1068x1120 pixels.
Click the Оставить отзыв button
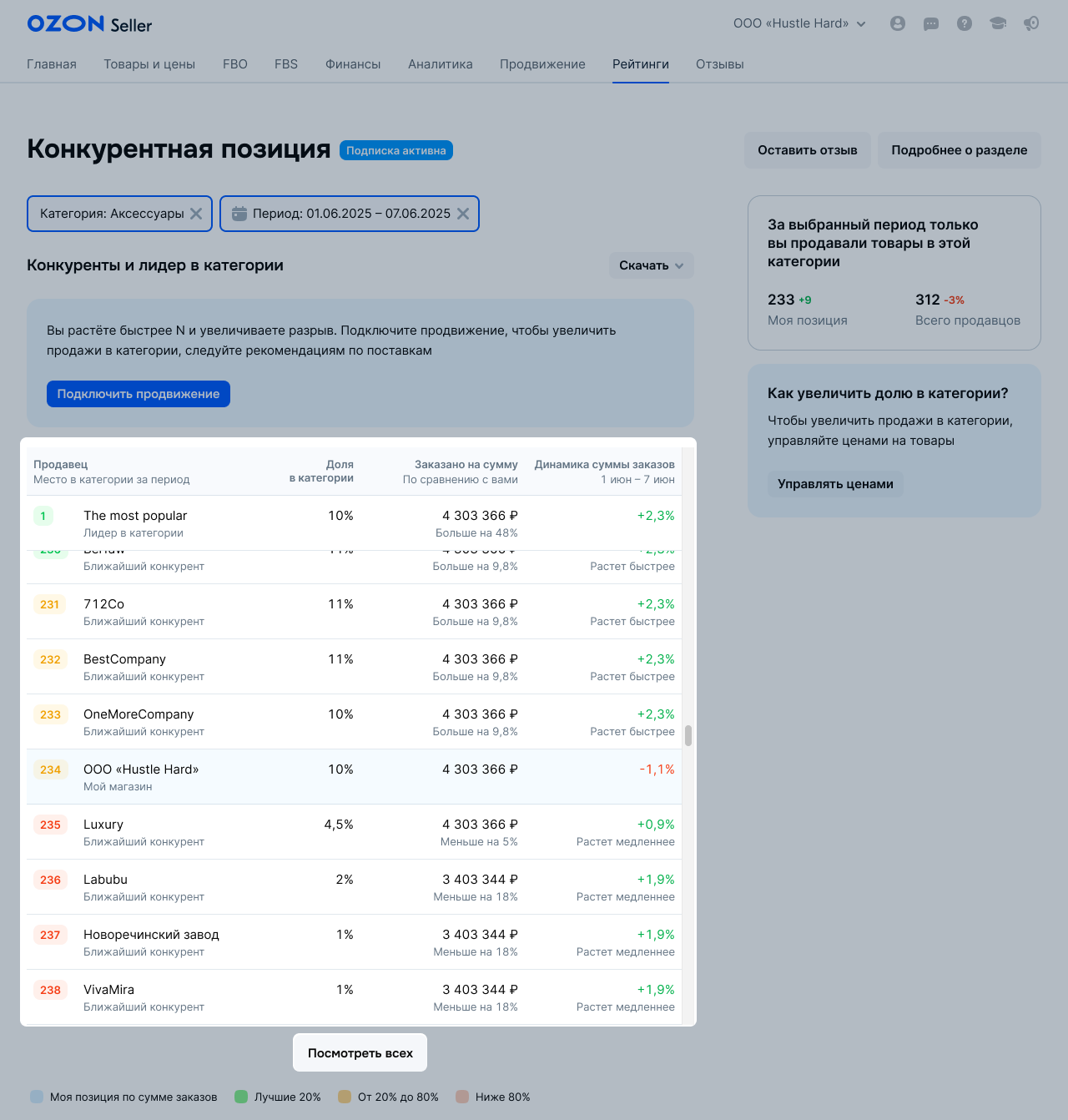coord(807,150)
